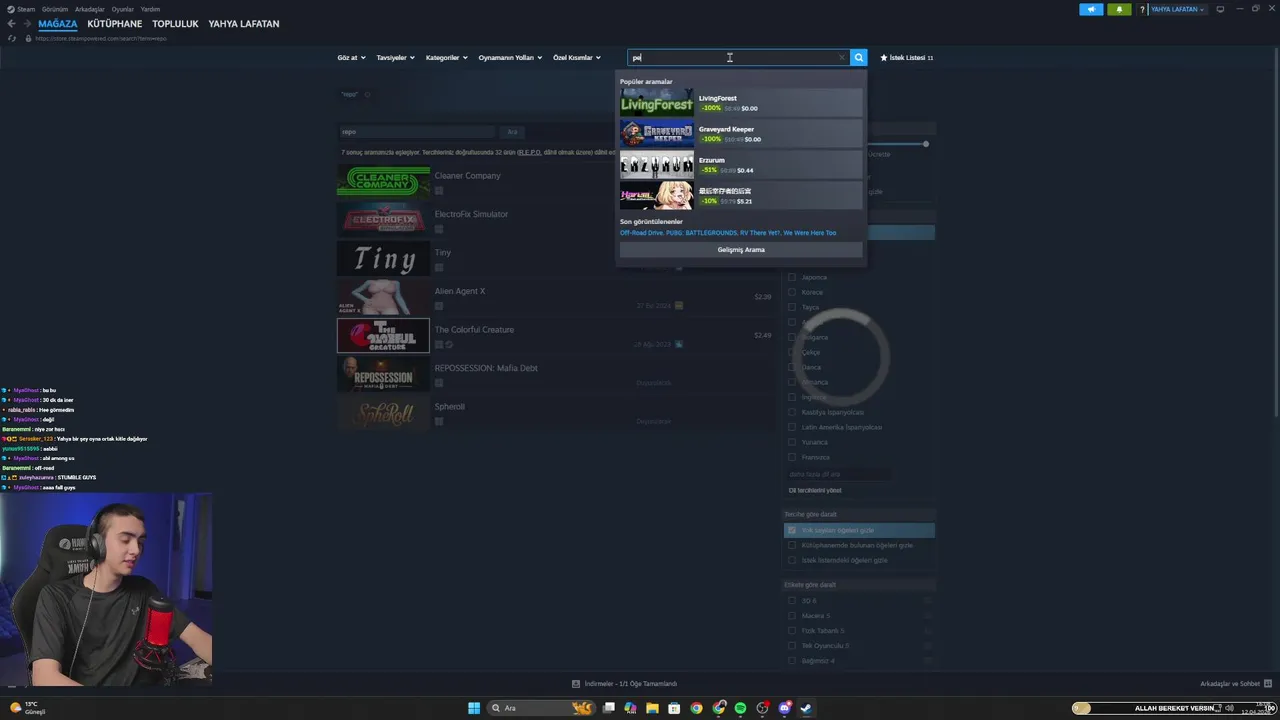Viewport: 1280px width, 720px height.
Task: Click the weather widget on taskbar
Action: (x=27, y=708)
